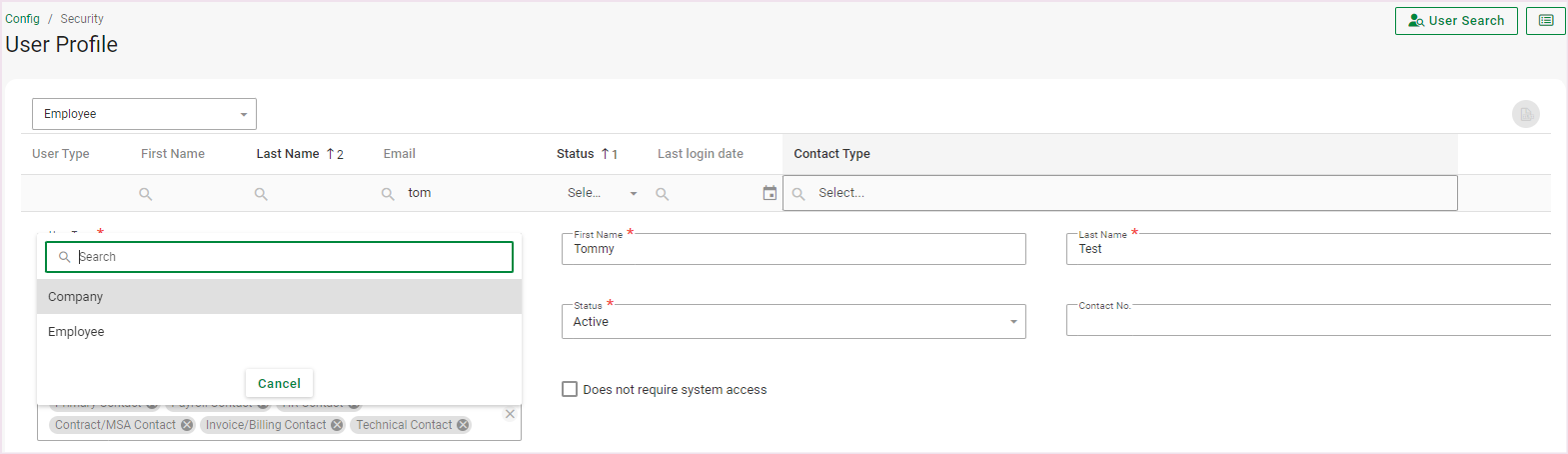Click the grayed-out export file icon

1525,115
